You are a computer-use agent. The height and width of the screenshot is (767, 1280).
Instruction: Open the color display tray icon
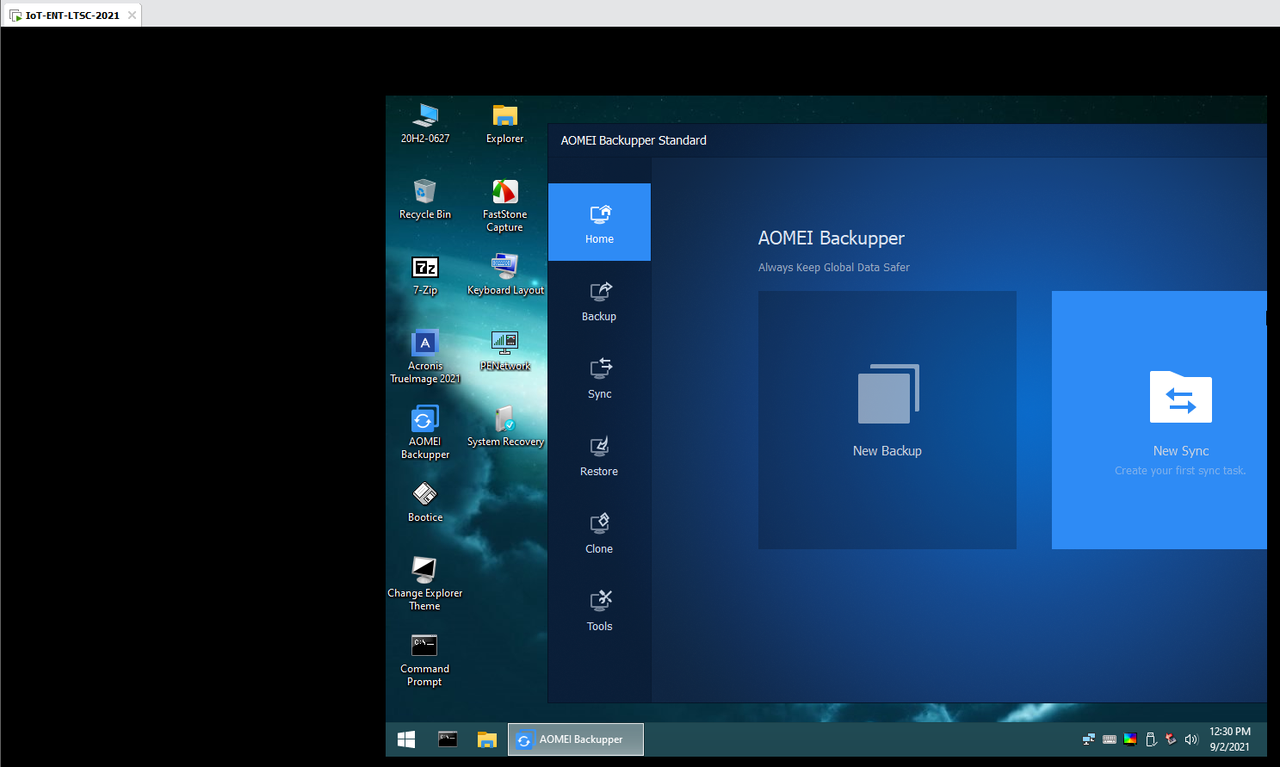click(1129, 740)
